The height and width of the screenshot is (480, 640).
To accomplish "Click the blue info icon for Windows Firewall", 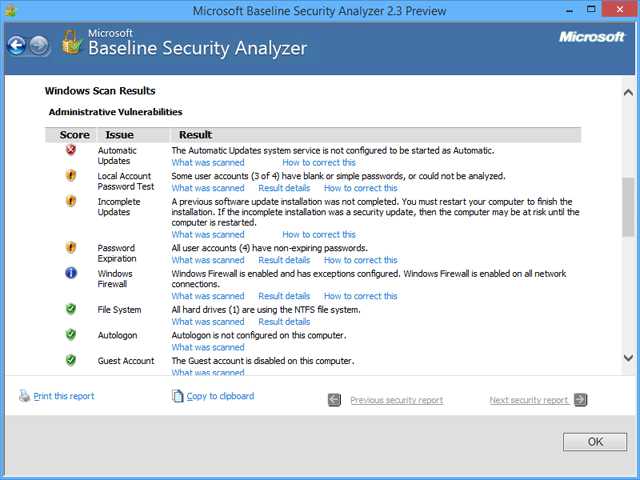I will pyautogui.click(x=71, y=273).
